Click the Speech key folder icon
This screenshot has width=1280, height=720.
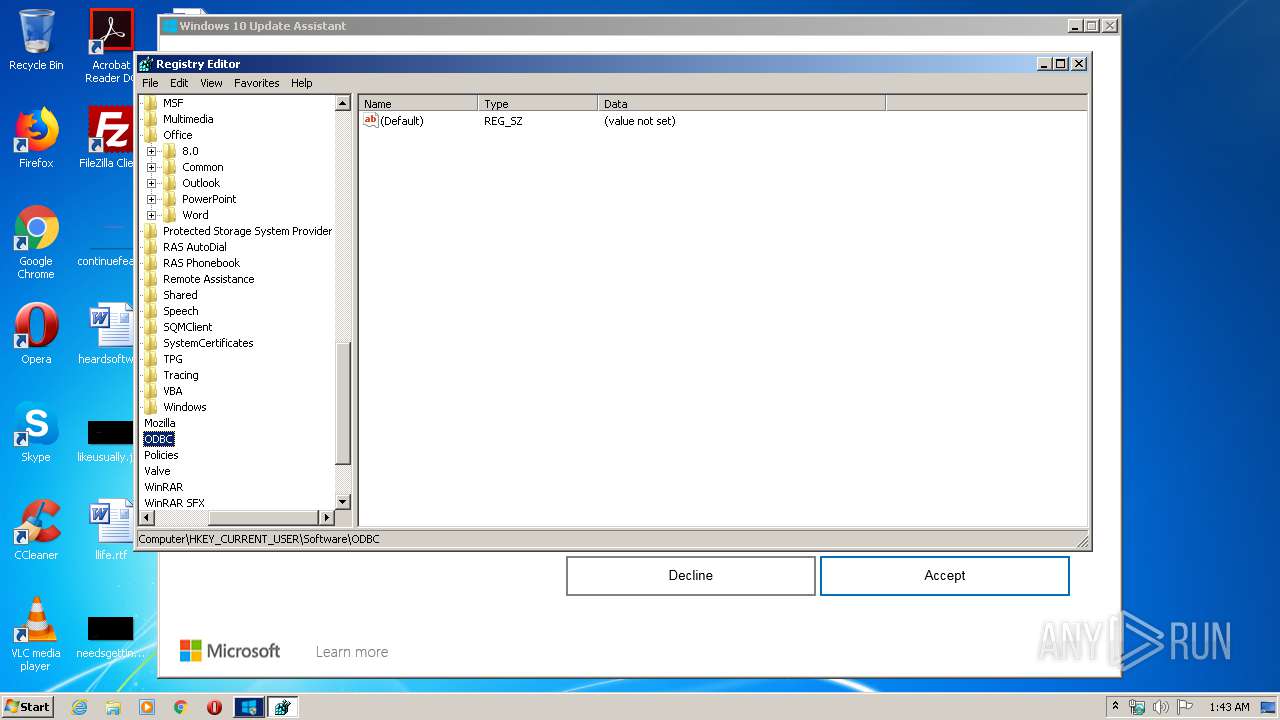(x=151, y=311)
